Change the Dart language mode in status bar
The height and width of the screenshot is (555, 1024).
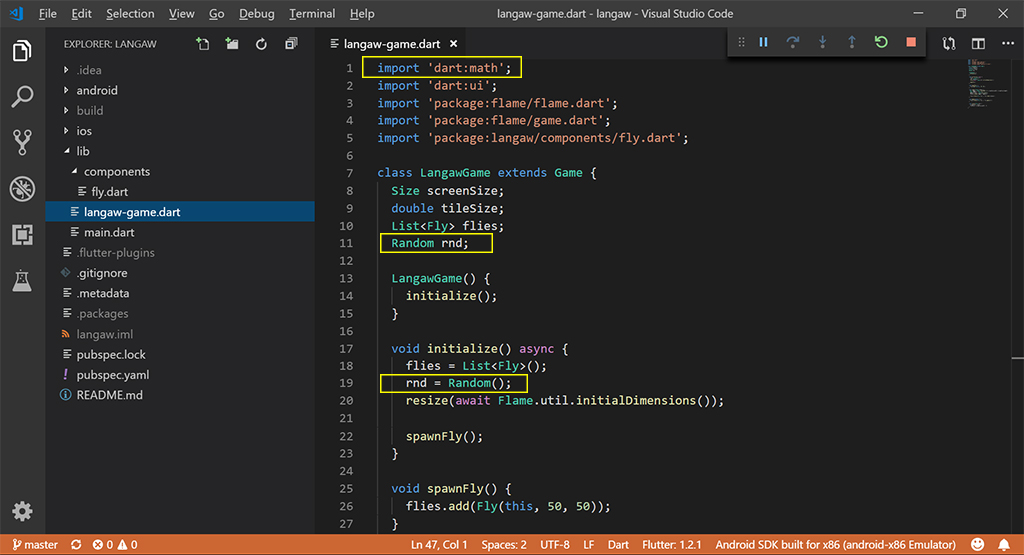[618, 545]
